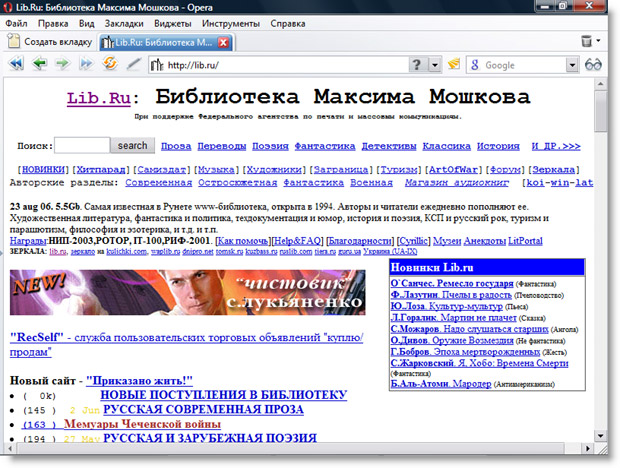Open the LitPortal link
Screen dimensions: 620x468
[525, 241]
